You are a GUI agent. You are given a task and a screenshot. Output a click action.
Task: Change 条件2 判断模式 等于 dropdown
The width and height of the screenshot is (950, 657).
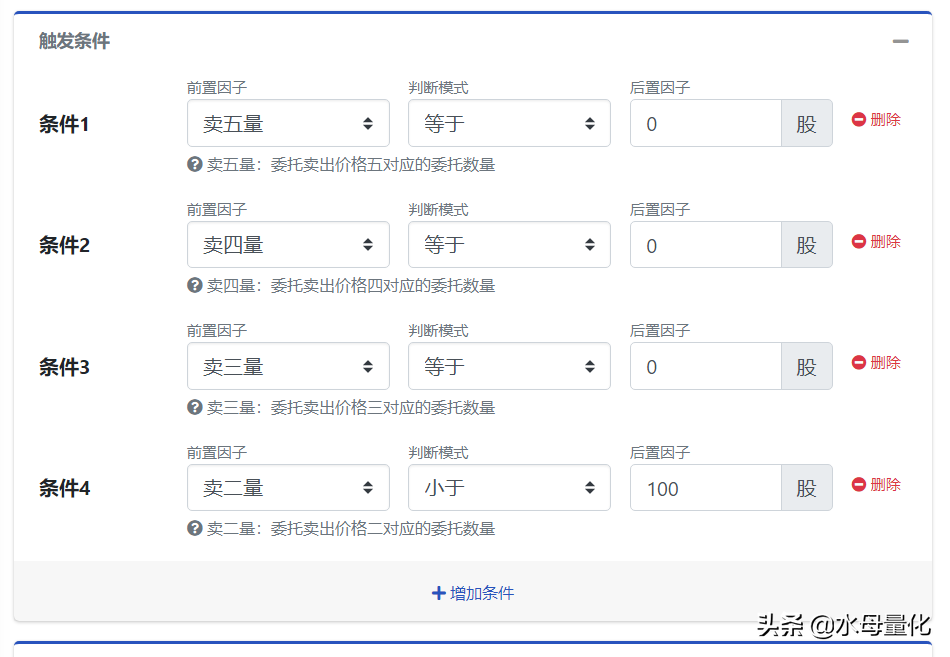pyautogui.click(x=510, y=245)
